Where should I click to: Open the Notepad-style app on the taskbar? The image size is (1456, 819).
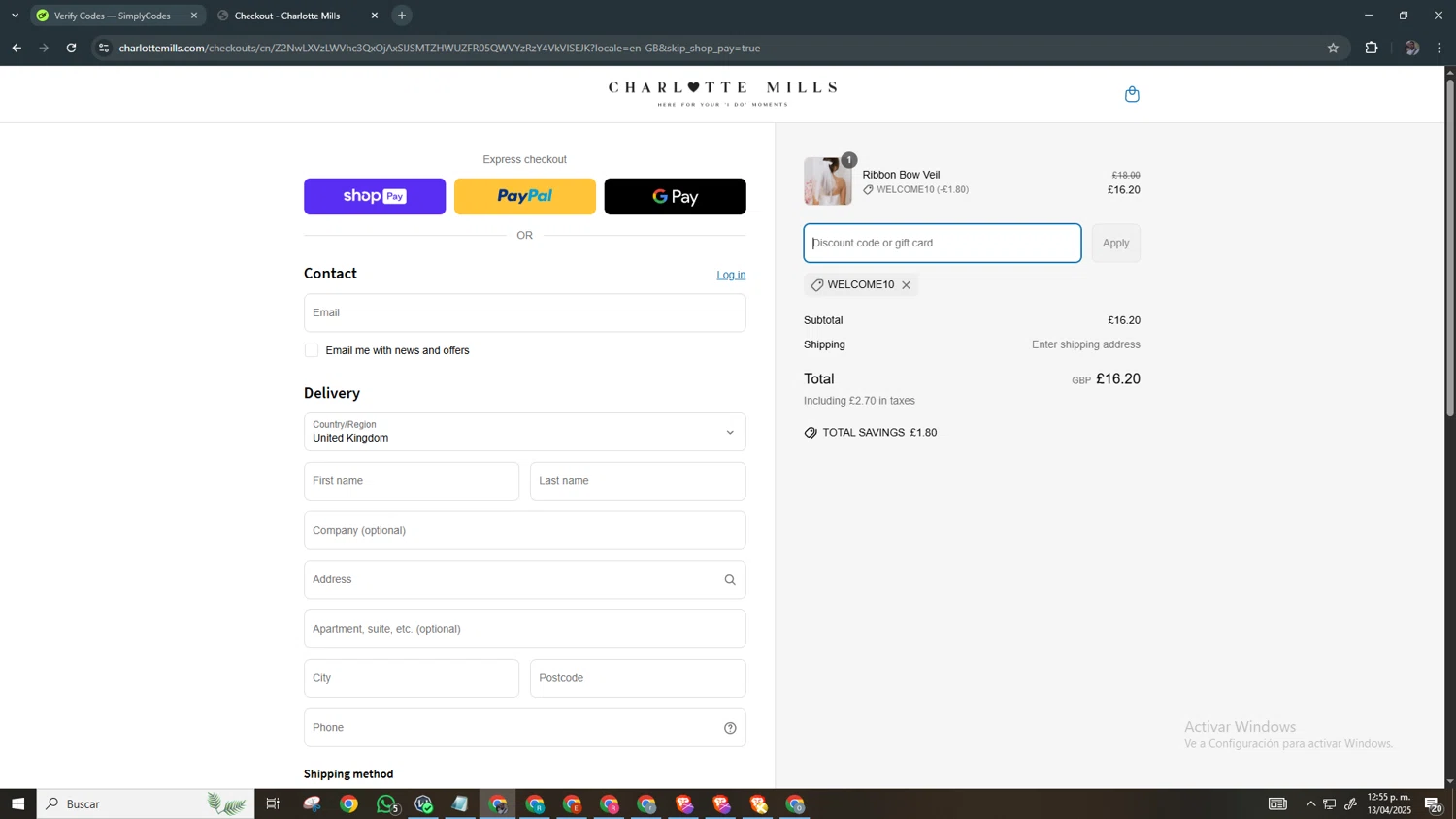(460, 803)
